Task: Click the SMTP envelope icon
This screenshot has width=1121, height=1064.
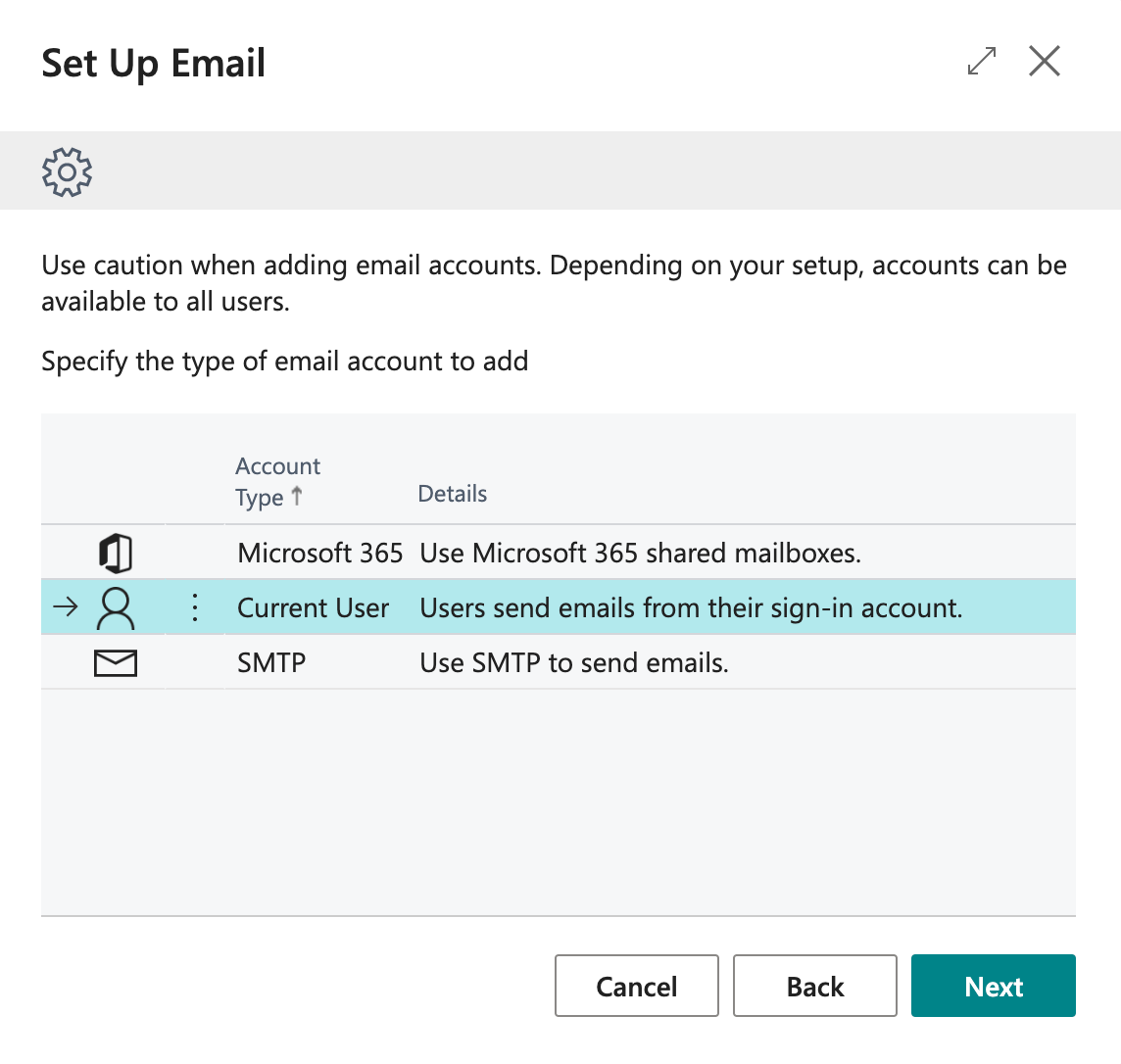Action: point(116,661)
